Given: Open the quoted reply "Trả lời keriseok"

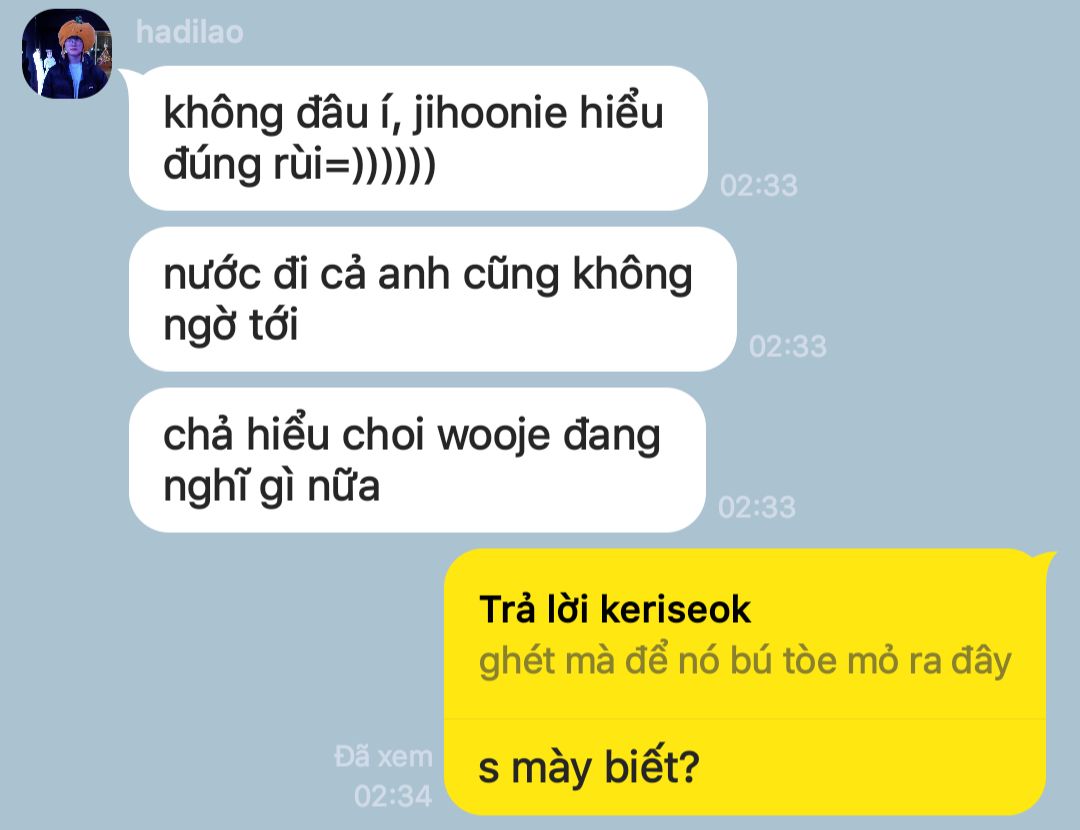Looking at the screenshot, I should pos(614,610).
